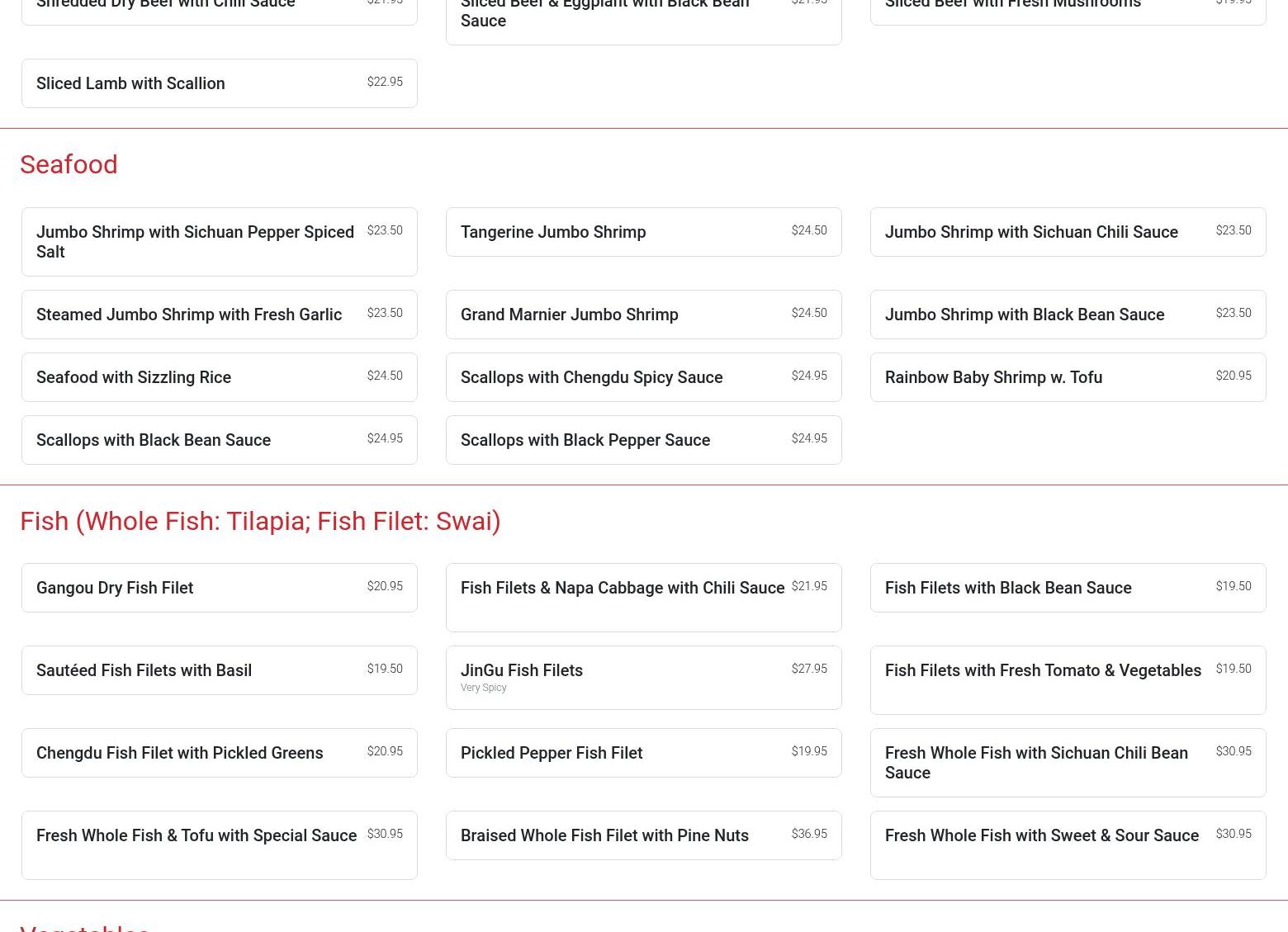Click the Seafood section heading
This screenshot has height=932, width=1288.
pos(69,164)
